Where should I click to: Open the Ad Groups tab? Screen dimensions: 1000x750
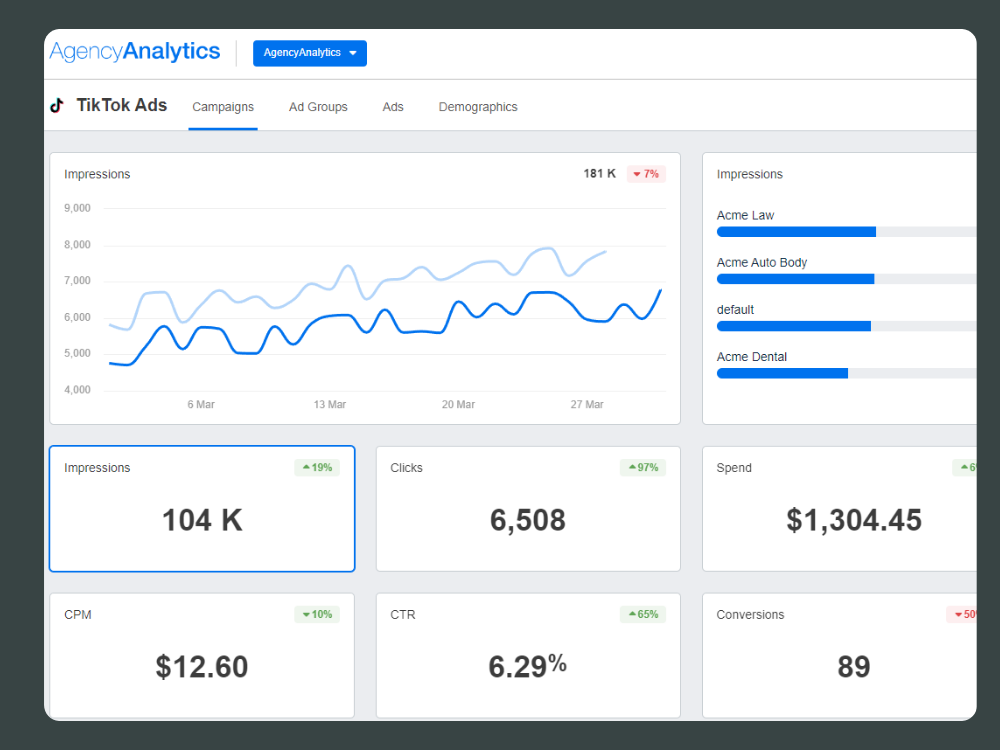[x=318, y=107]
